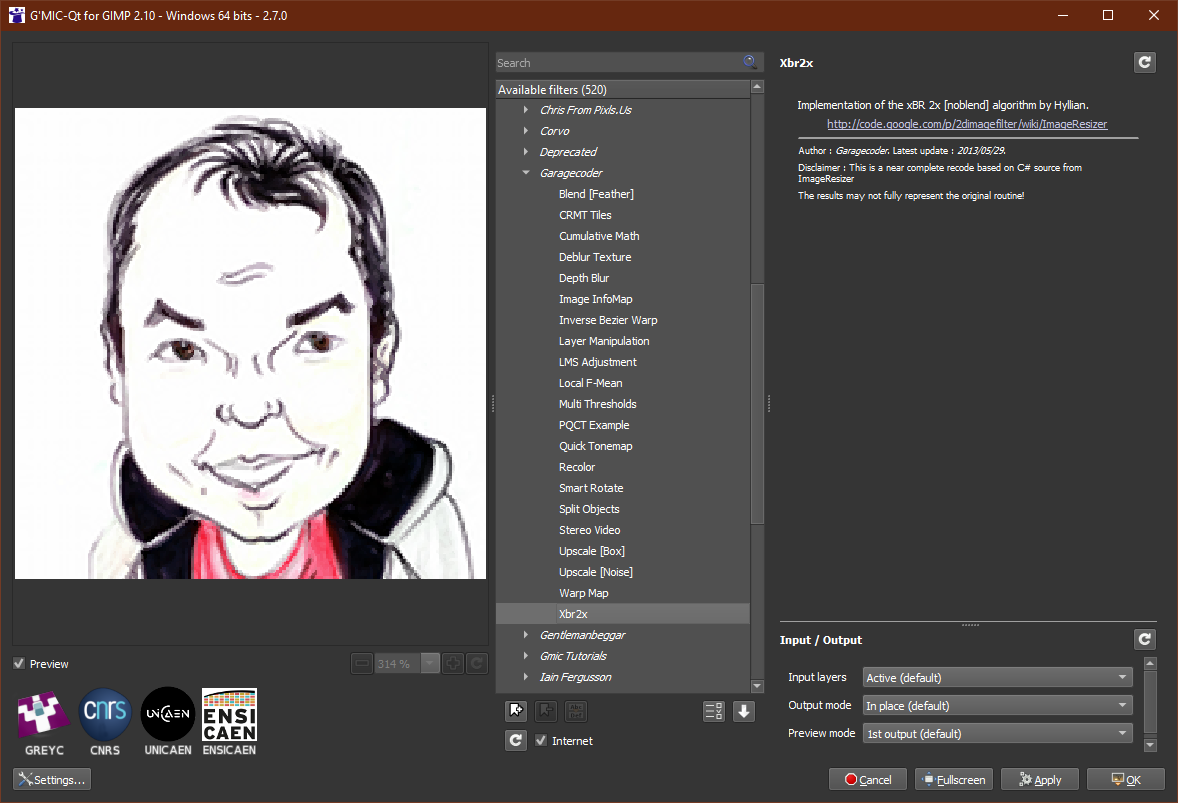Screen dimensions: 1178x803
Task: Reset preview zoom icon
Action: (476, 663)
